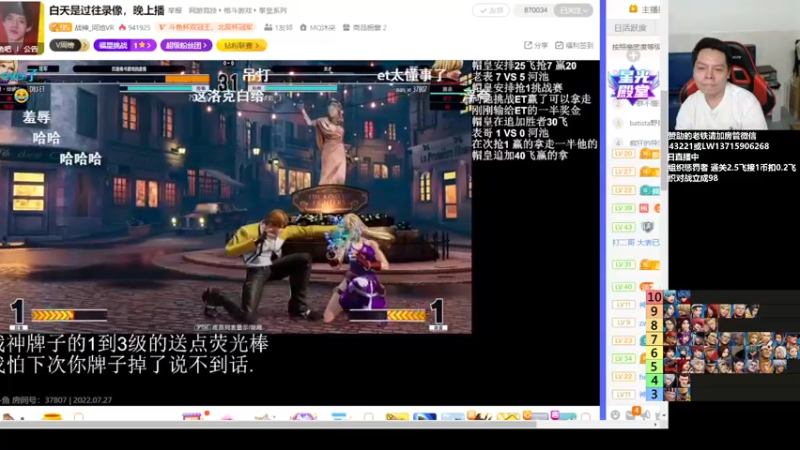The width and height of the screenshot is (800, 450).
Task: Click the yellow envelope gift icon on the gift bar
Action: 508,416
